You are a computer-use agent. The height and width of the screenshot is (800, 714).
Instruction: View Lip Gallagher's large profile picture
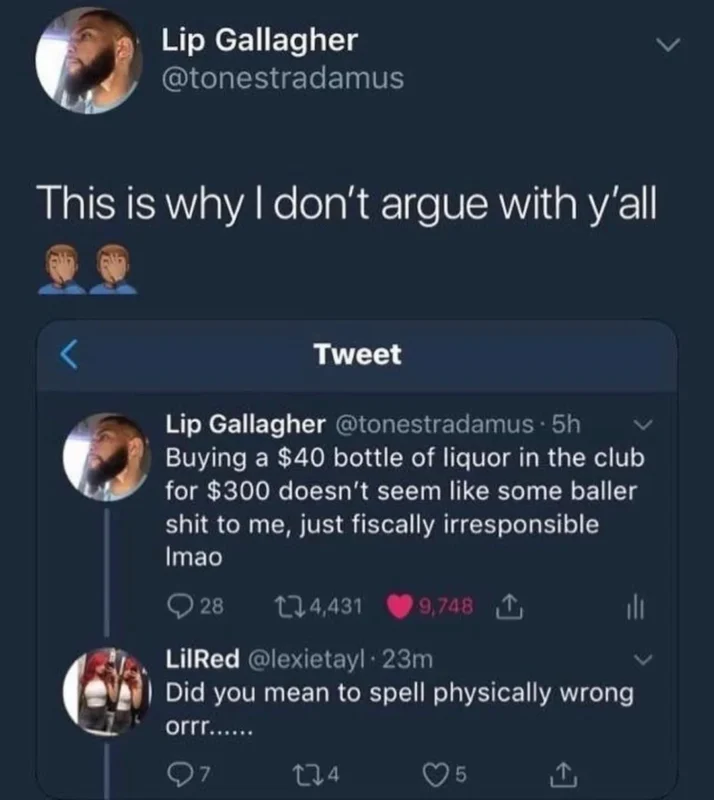click(89, 60)
